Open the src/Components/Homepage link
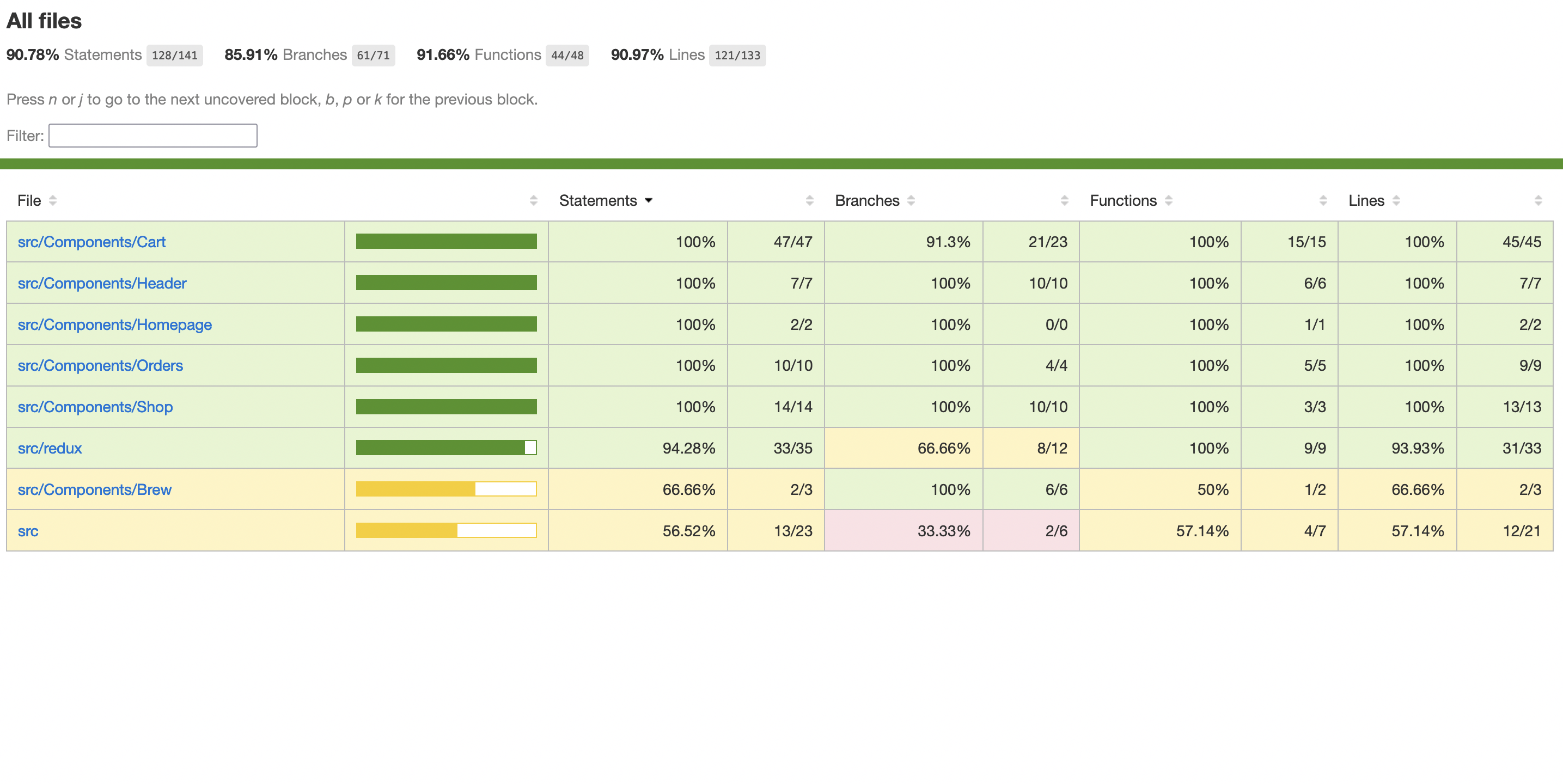Screen dimensions: 1563x784 115,324
